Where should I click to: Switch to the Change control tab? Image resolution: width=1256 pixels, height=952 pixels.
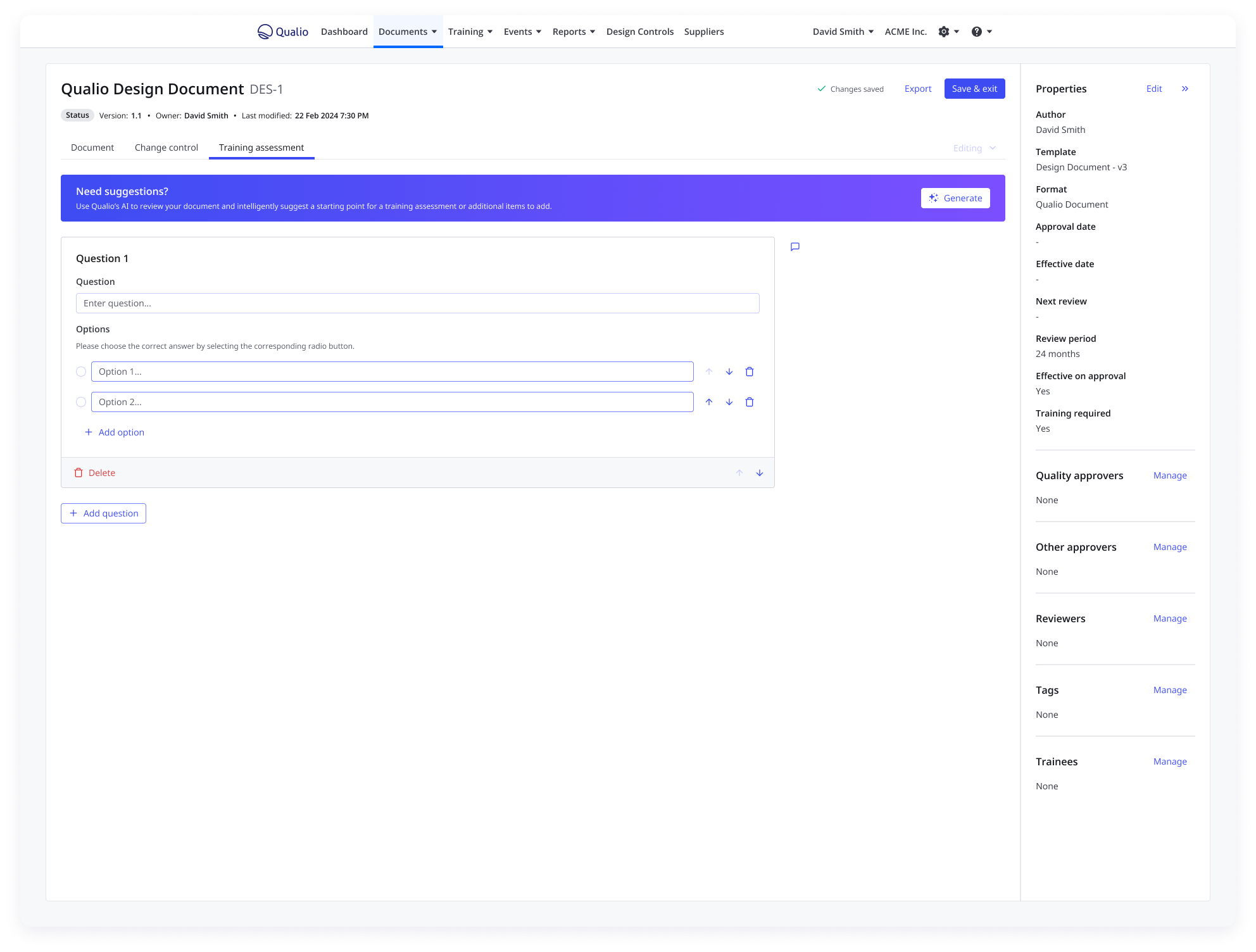(167, 147)
